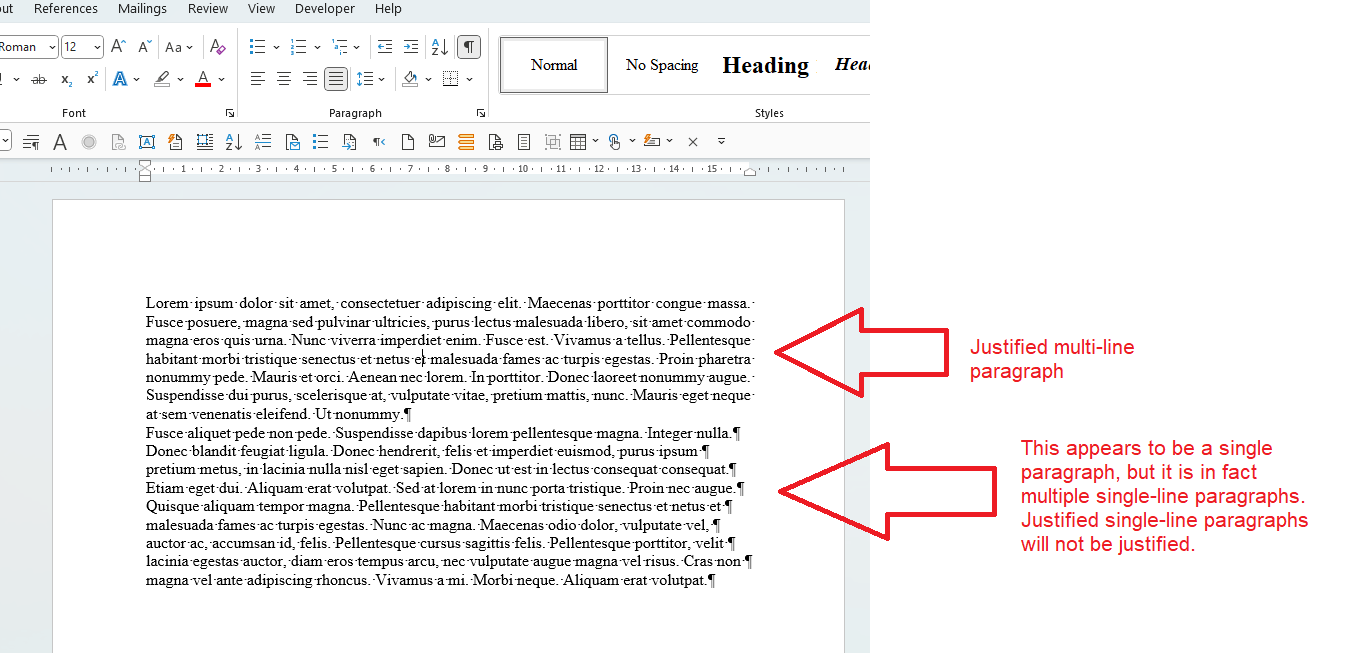1361x653 pixels.
Task: Toggle the Show/Hide paragraph marks button
Action: 469,47
